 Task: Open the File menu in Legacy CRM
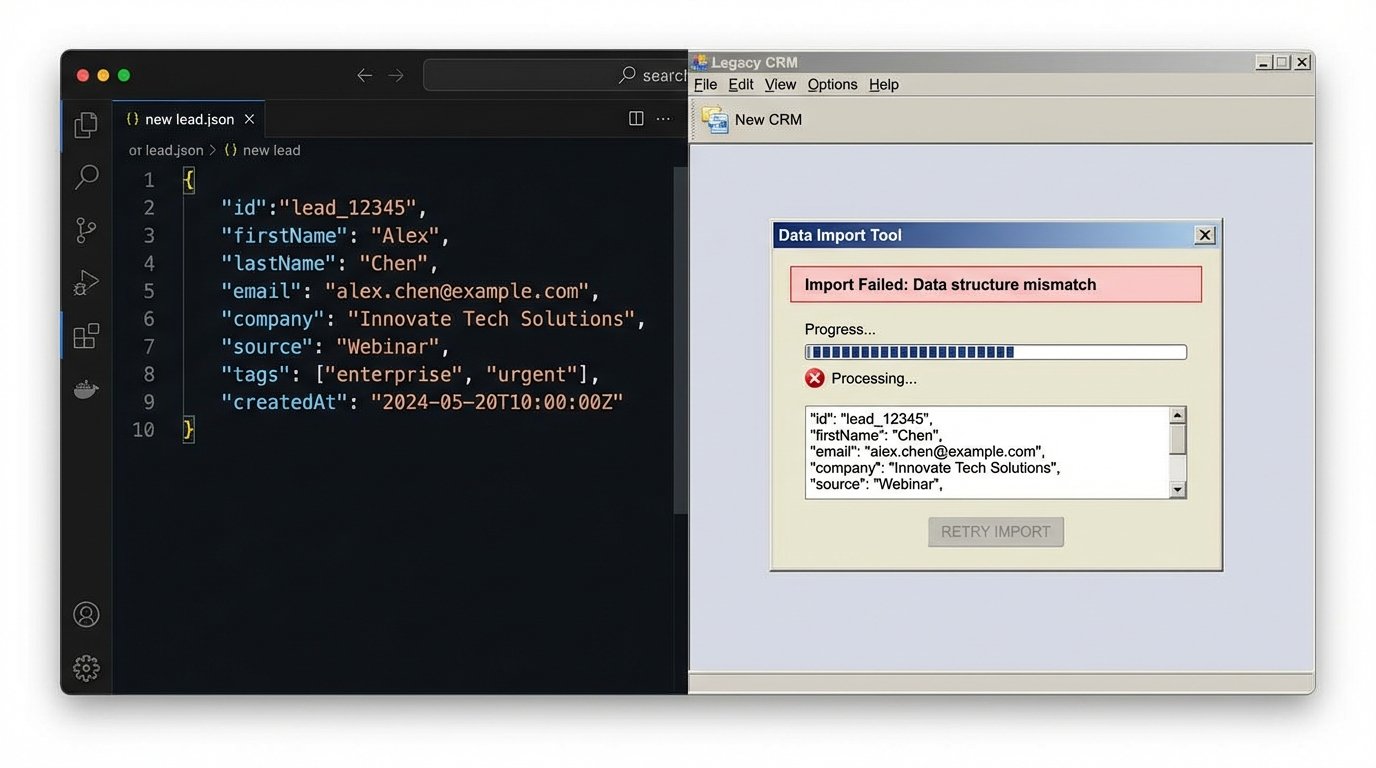click(705, 85)
